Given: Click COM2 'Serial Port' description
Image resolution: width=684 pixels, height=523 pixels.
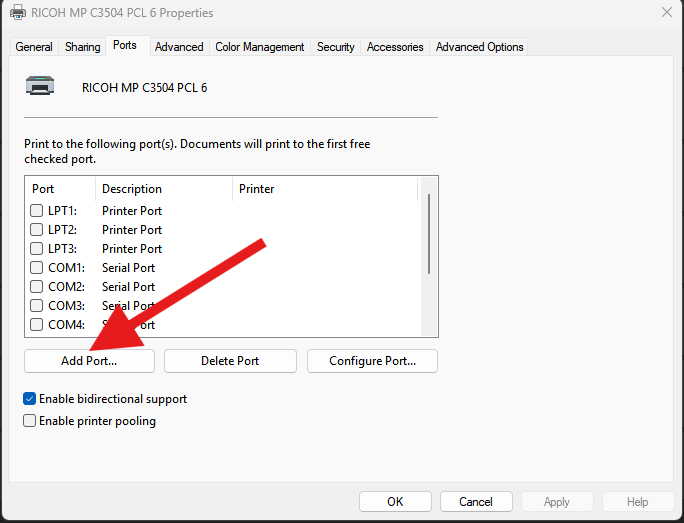Looking at the screenshot, I should pyautogui.click(x=128, y=287).
